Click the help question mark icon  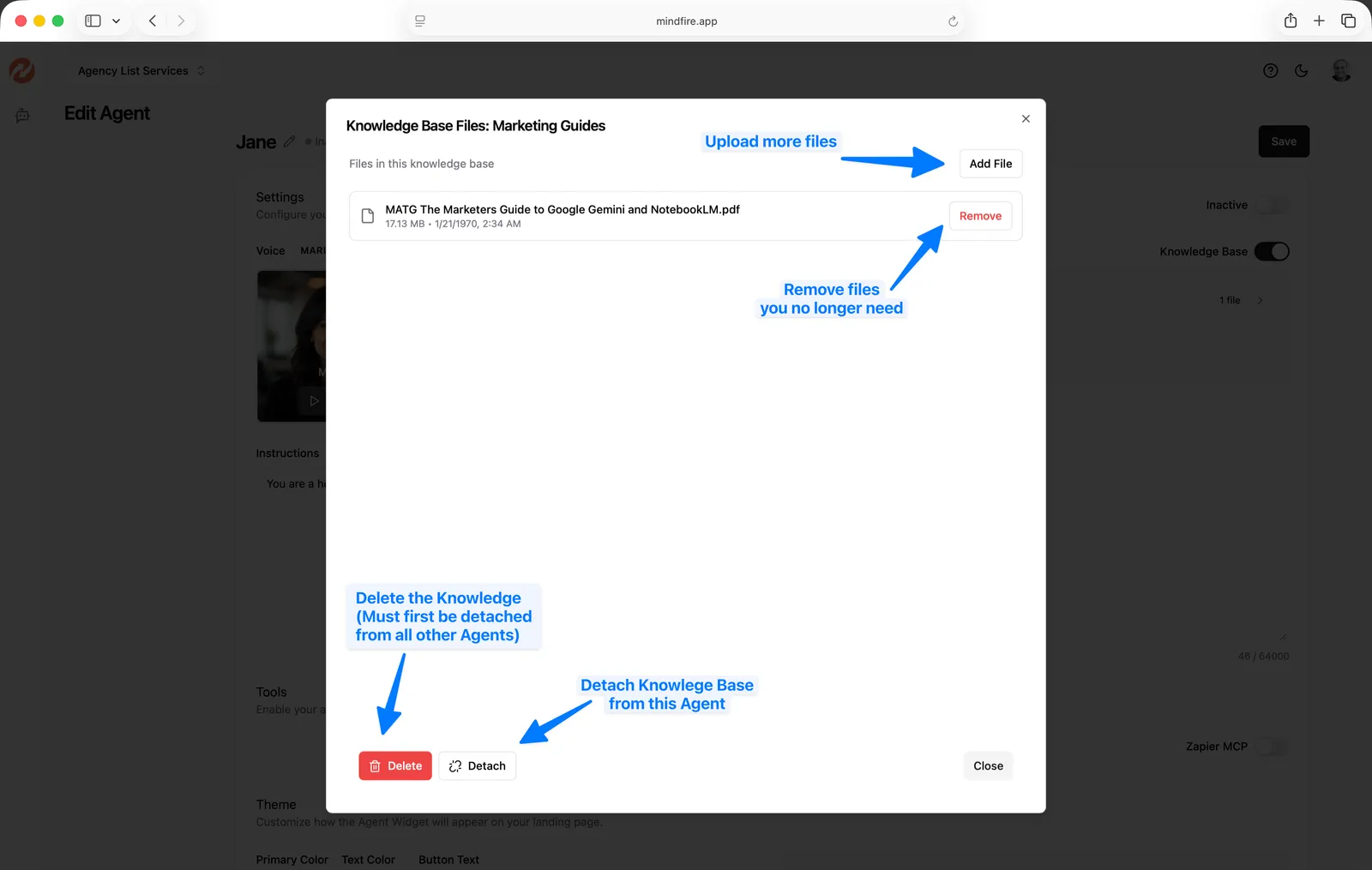click(1270, 71)
